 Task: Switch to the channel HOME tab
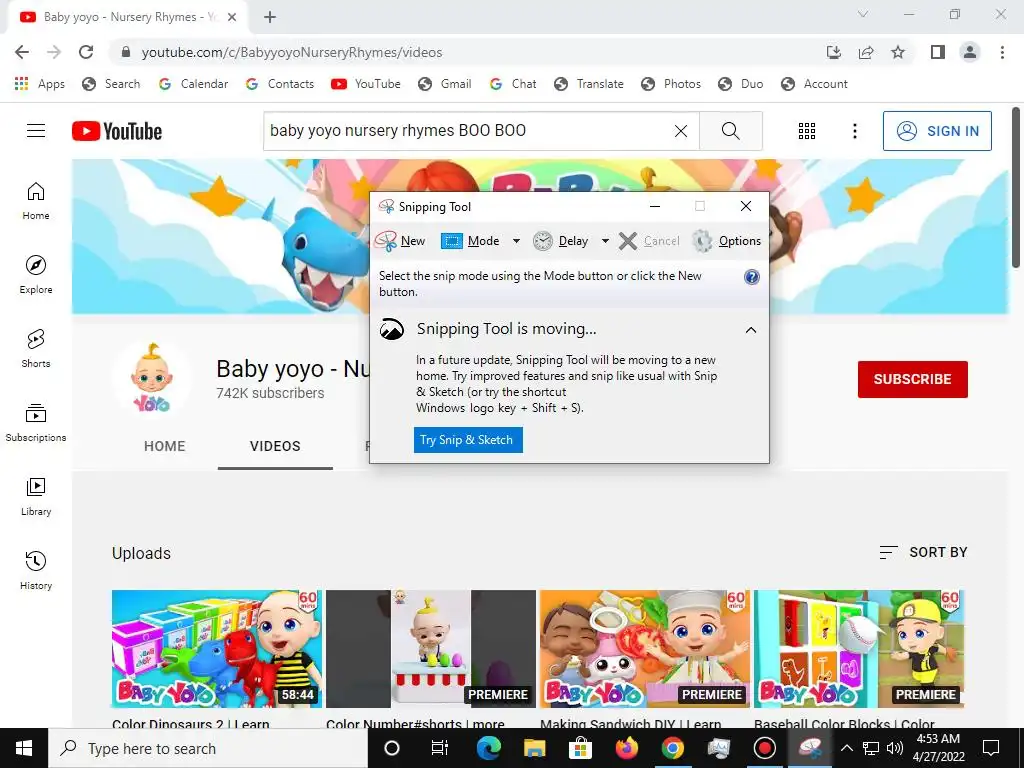(165, 446)
